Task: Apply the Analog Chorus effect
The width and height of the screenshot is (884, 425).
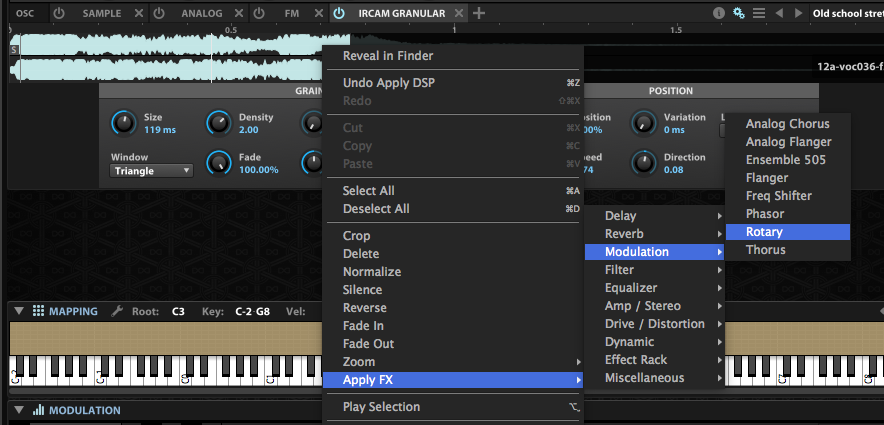Action: (788, 124)
